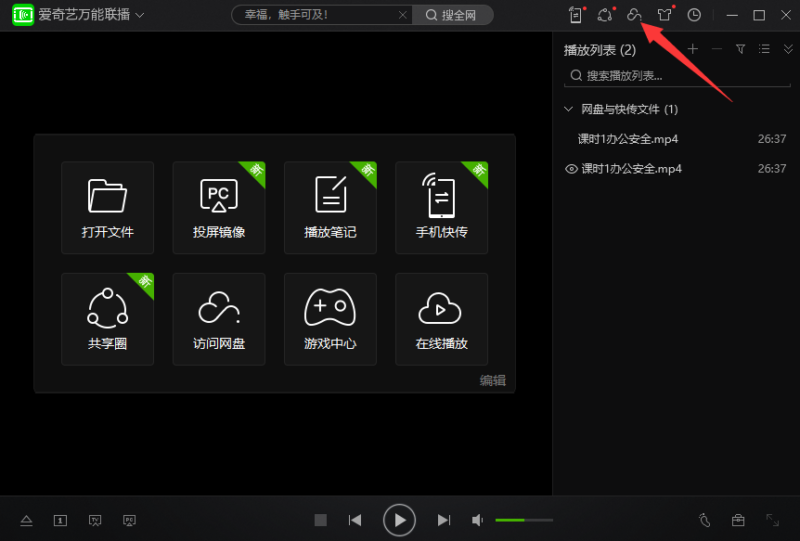Collapse the playlist panel with double chevron
Screen dimensions: 800x541
pyautogui.click(x=787, y=49)
